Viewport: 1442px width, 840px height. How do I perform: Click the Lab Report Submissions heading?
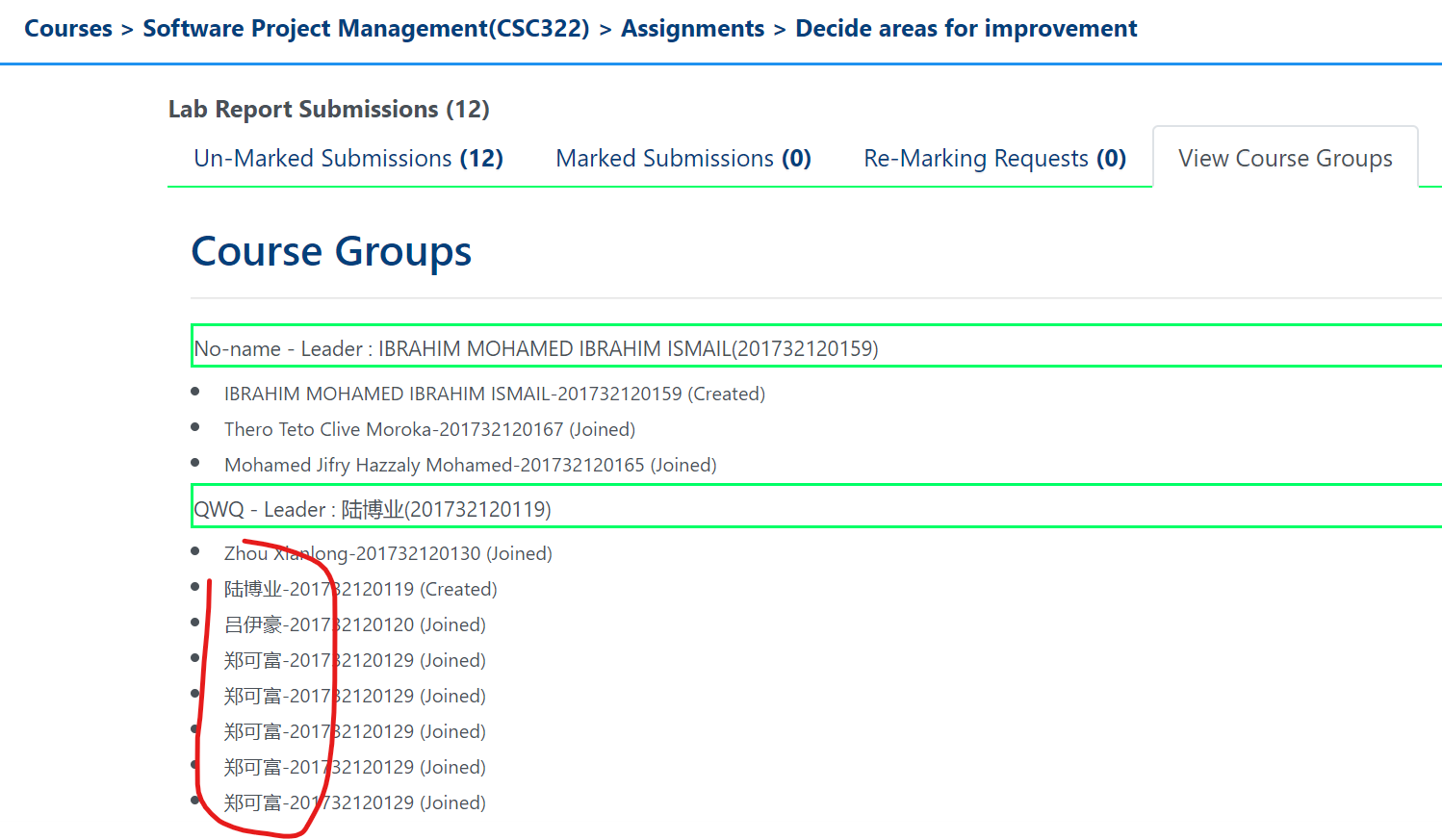pos(328,110)
